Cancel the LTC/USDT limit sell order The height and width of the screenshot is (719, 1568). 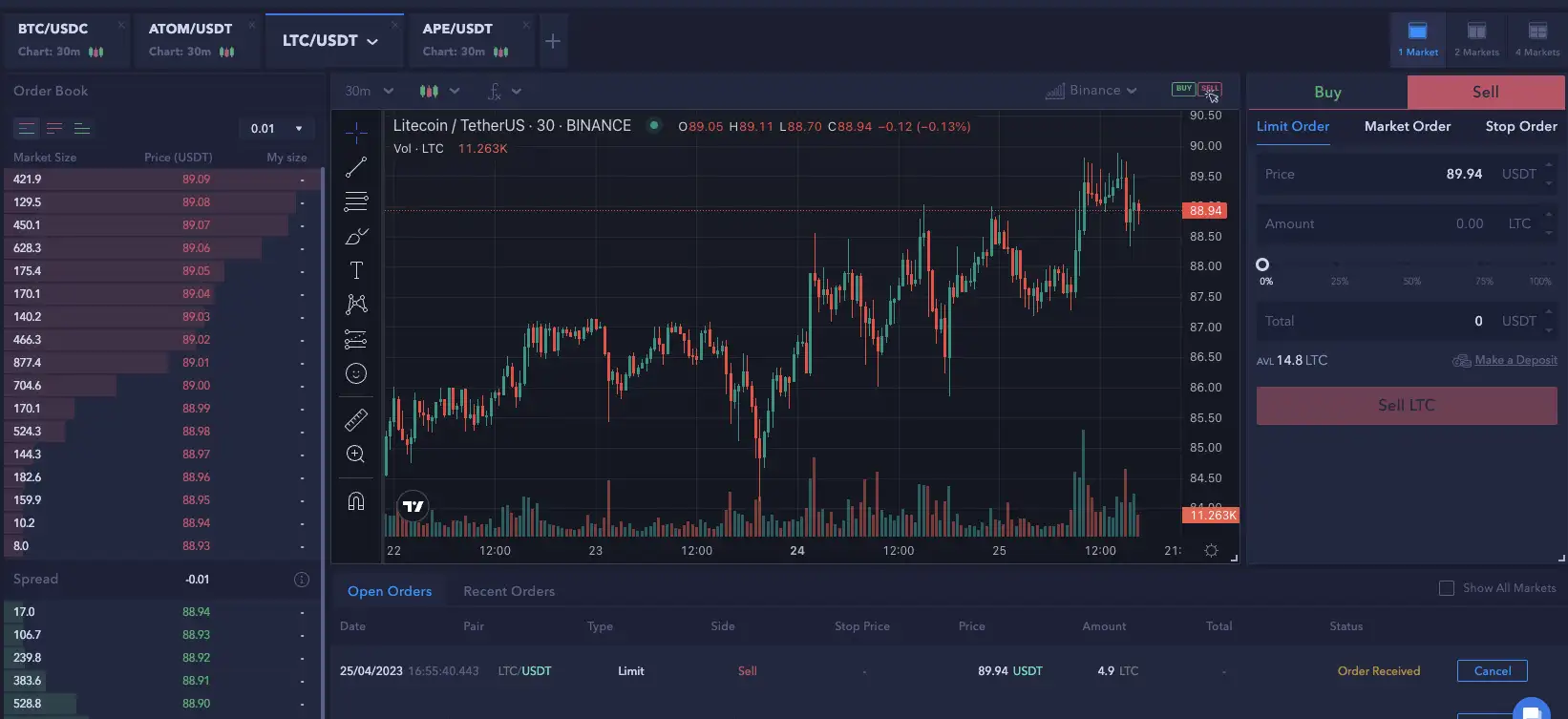tap(1492, 671)
